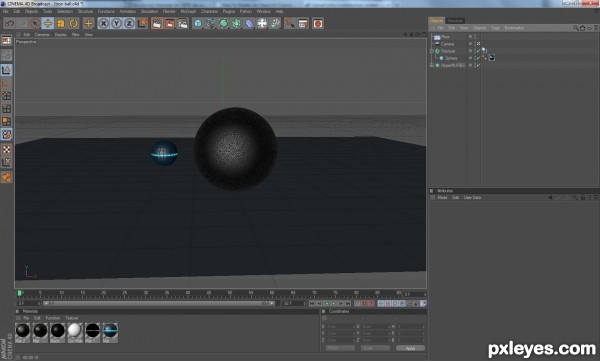
Task: Open the Render Settings icon
Action: (183, 24)
